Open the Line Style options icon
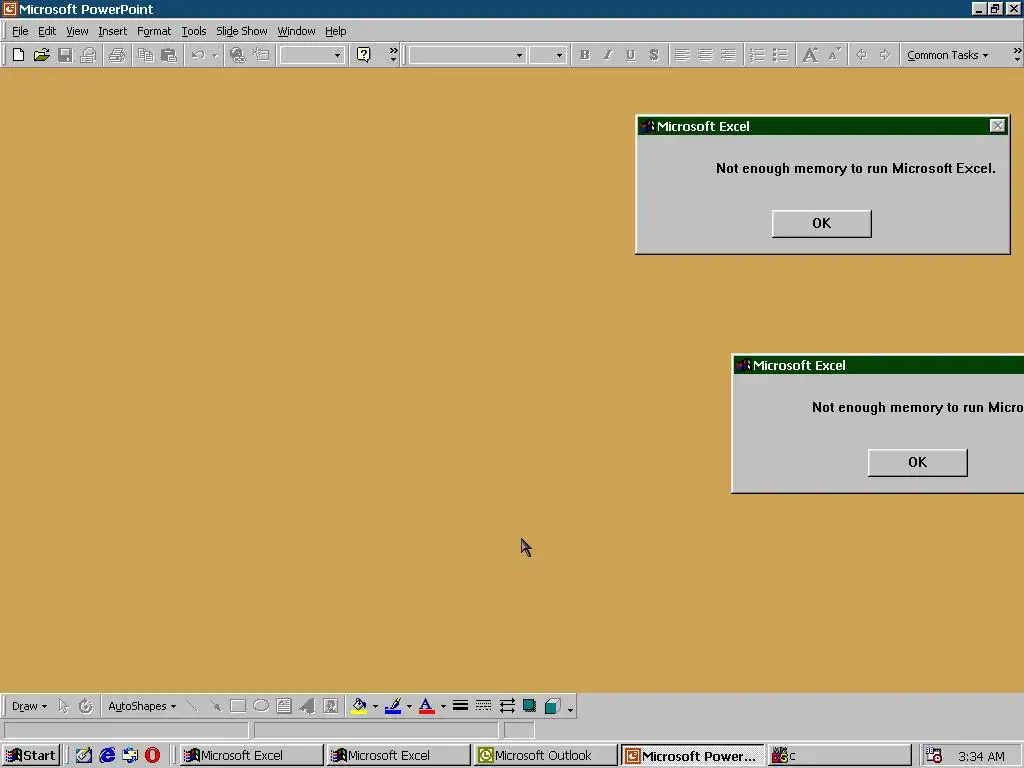Image resolution: width=1024 pixels, height=768 pixels. tap(460, 706)
